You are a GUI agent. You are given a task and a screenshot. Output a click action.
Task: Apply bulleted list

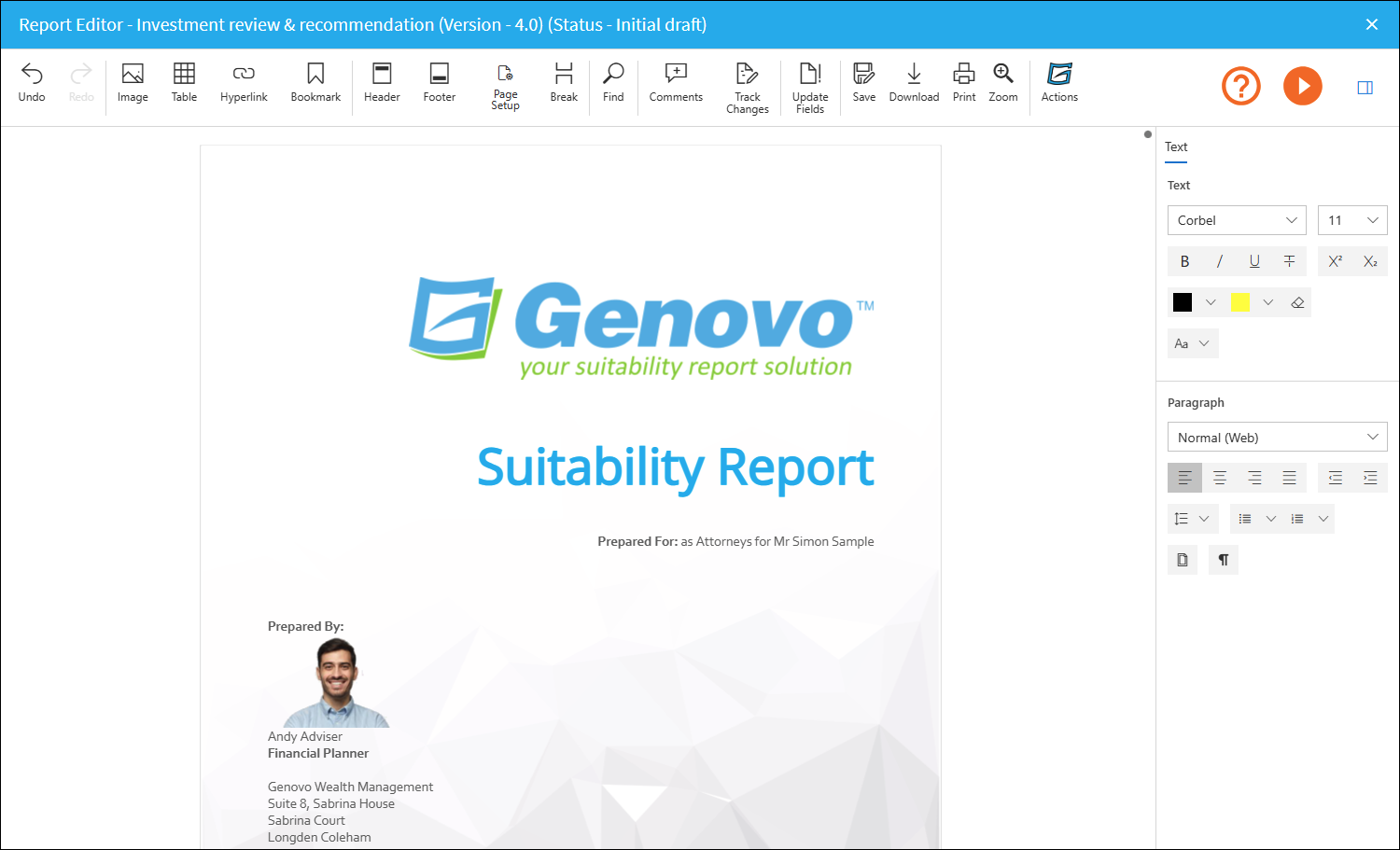(1245, 519)
